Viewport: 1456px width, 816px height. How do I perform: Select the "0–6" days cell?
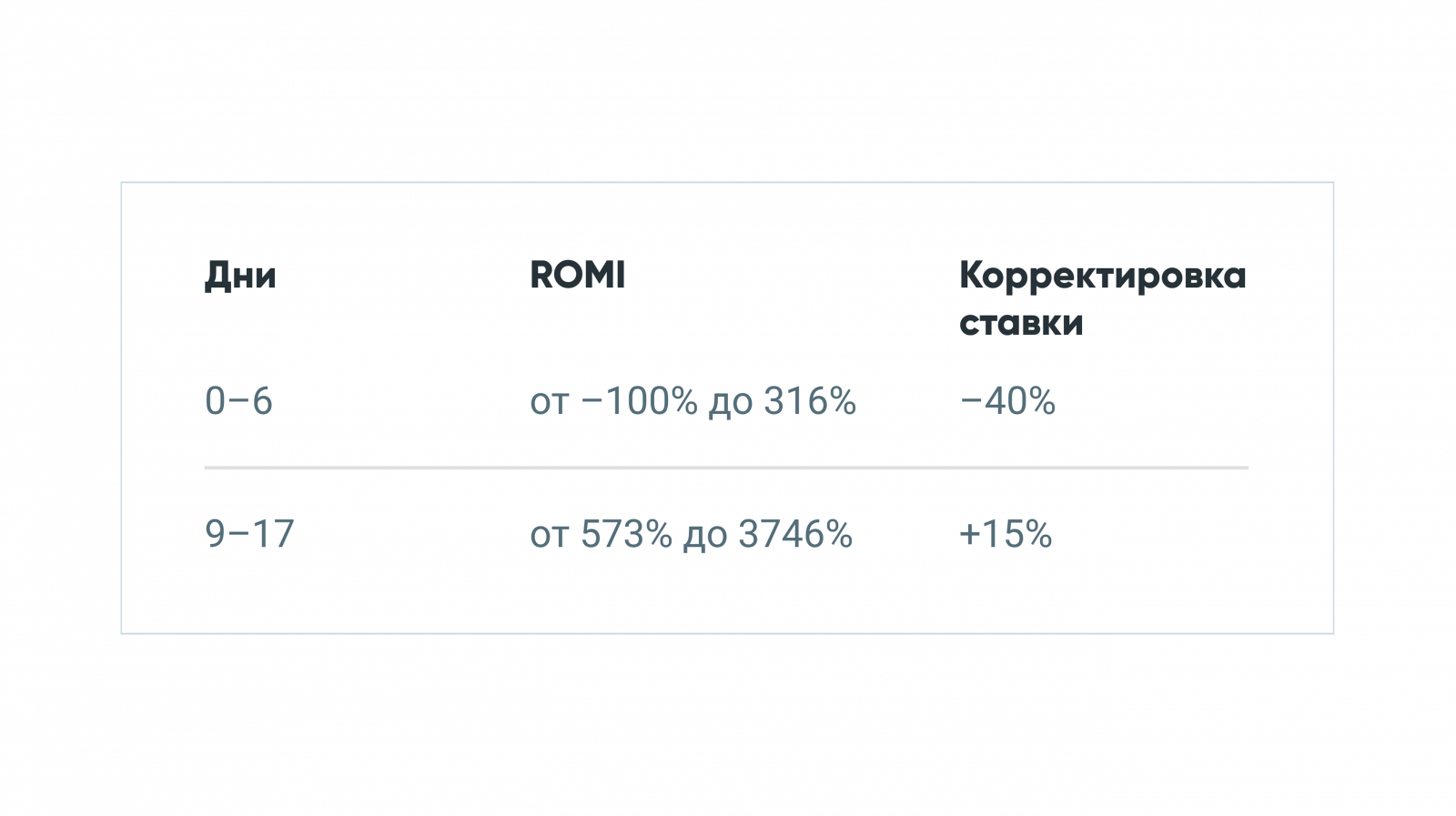pos(238,401)
